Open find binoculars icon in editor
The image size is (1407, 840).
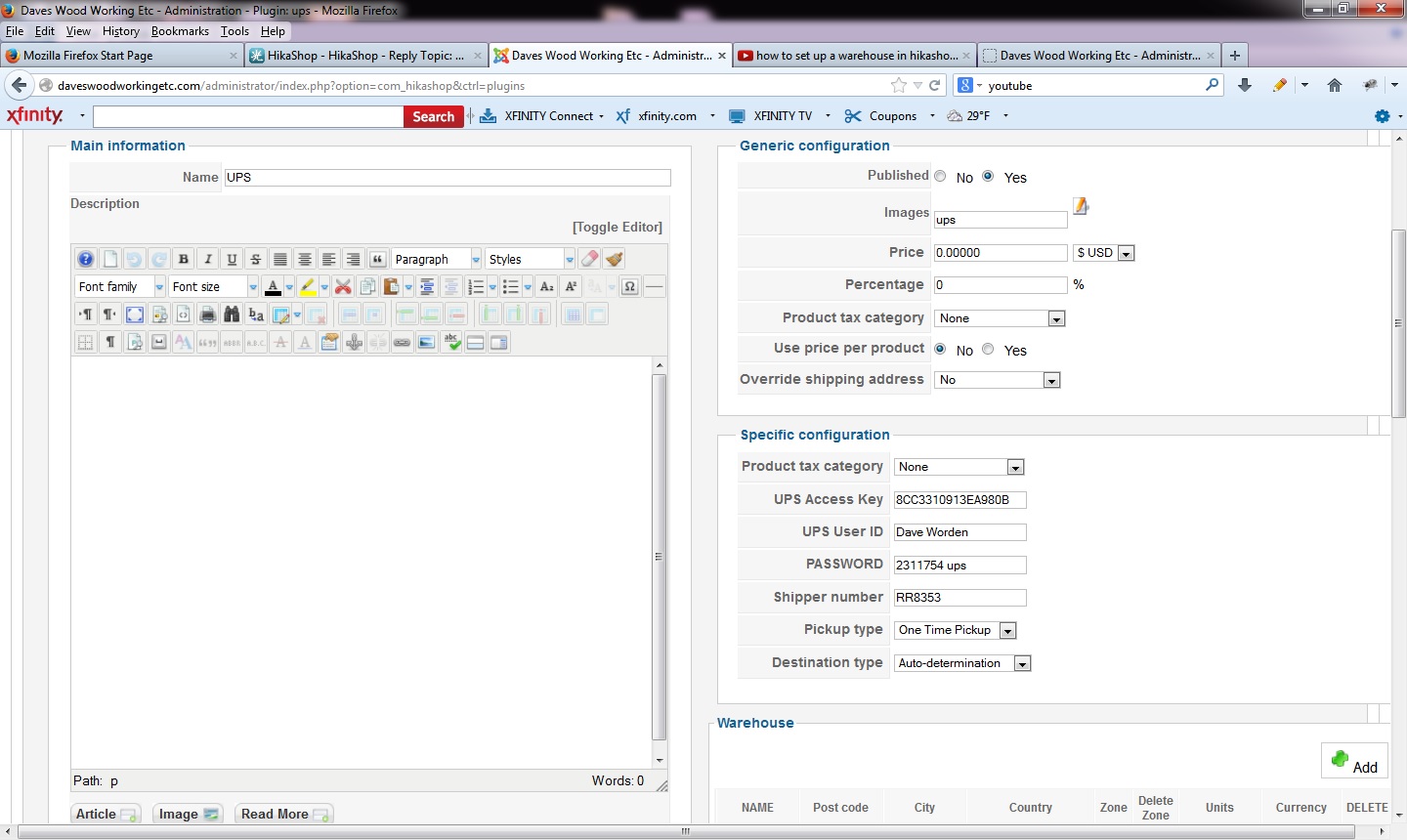(232, 315)
